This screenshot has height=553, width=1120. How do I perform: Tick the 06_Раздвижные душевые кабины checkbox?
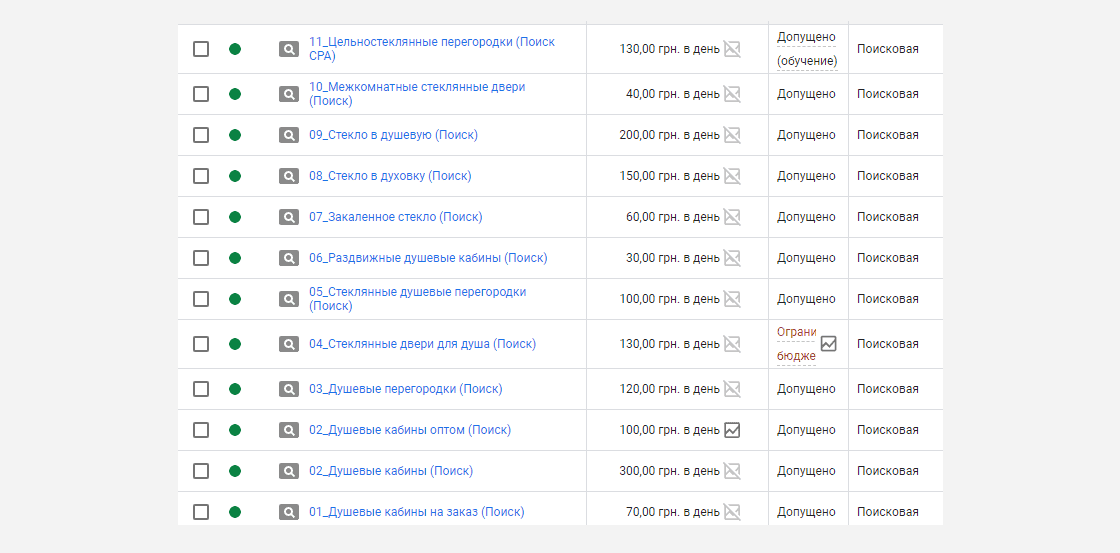201,258
